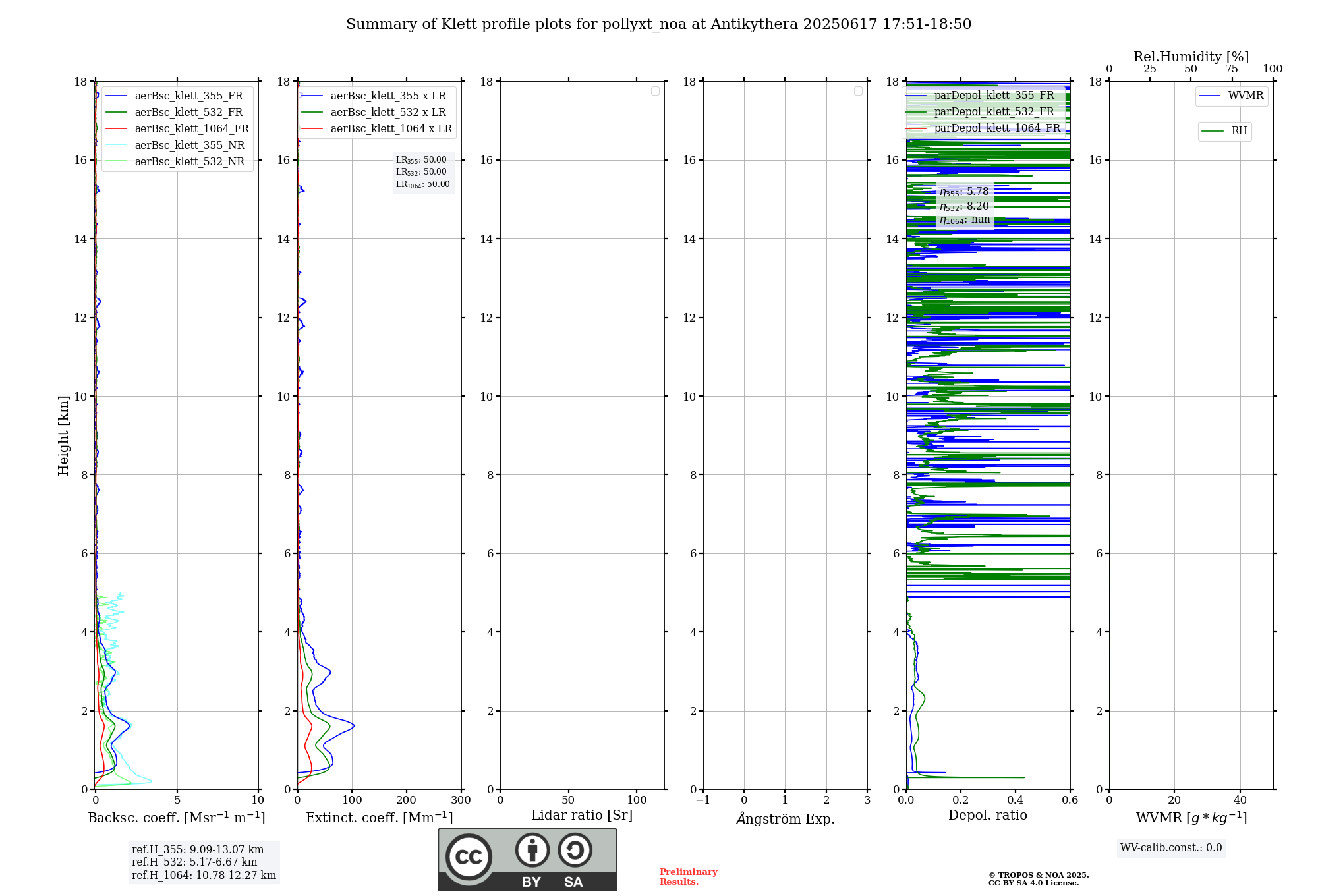The height and width of the screenshot is (896, 1318).
Task: Click the WVMR [g*kg⁻¹] axis label
Action: coord(1191,818)
